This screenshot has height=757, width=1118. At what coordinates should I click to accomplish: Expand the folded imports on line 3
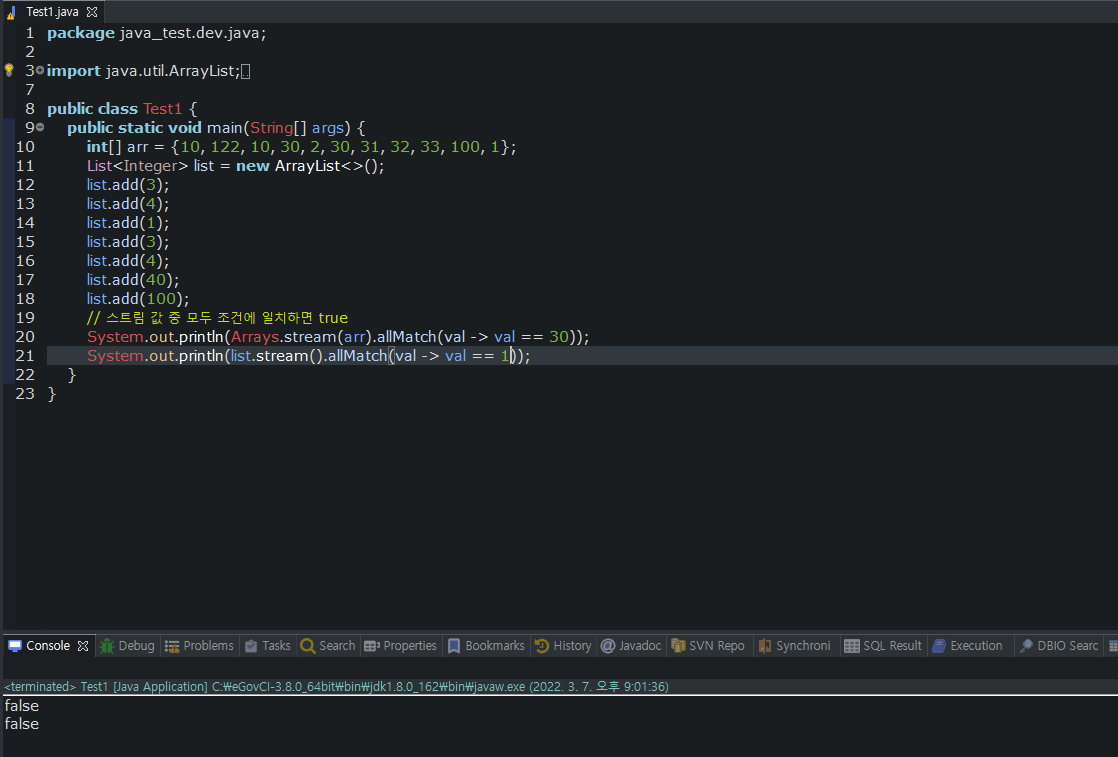40,70
